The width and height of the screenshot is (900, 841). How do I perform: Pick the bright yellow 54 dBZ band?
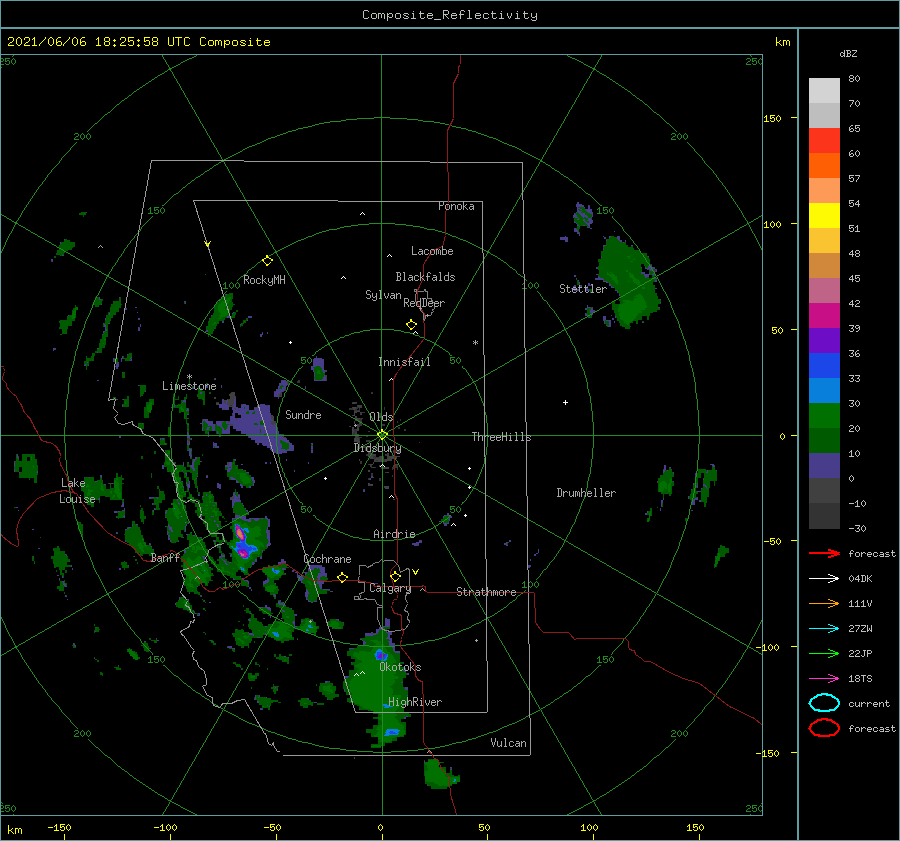[x=824, y=215]
